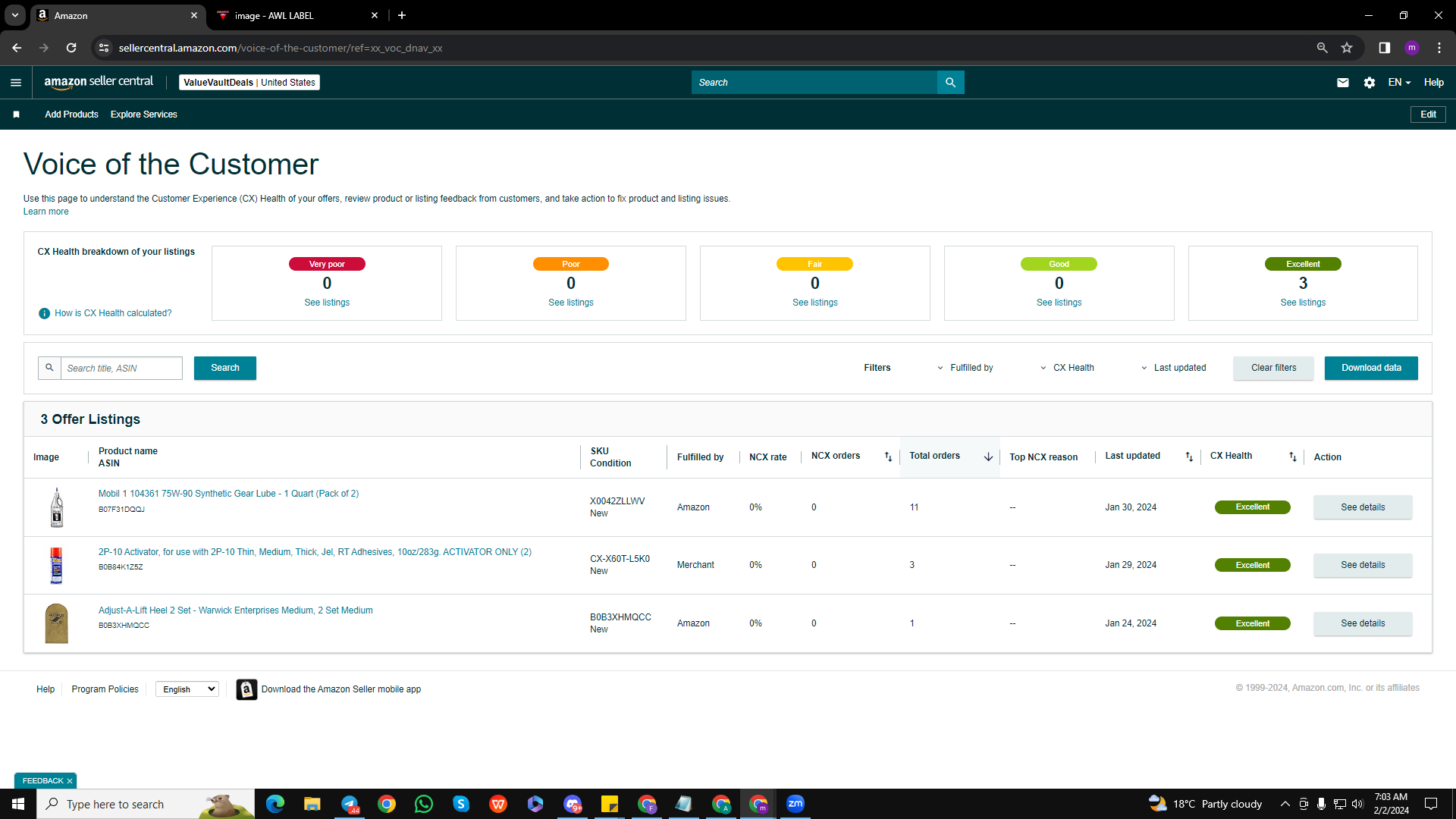Open File Explorer from the taskbar
The width and height of the screenshot is (1456, 819).
pyautogui.click(x=312, y=804)
